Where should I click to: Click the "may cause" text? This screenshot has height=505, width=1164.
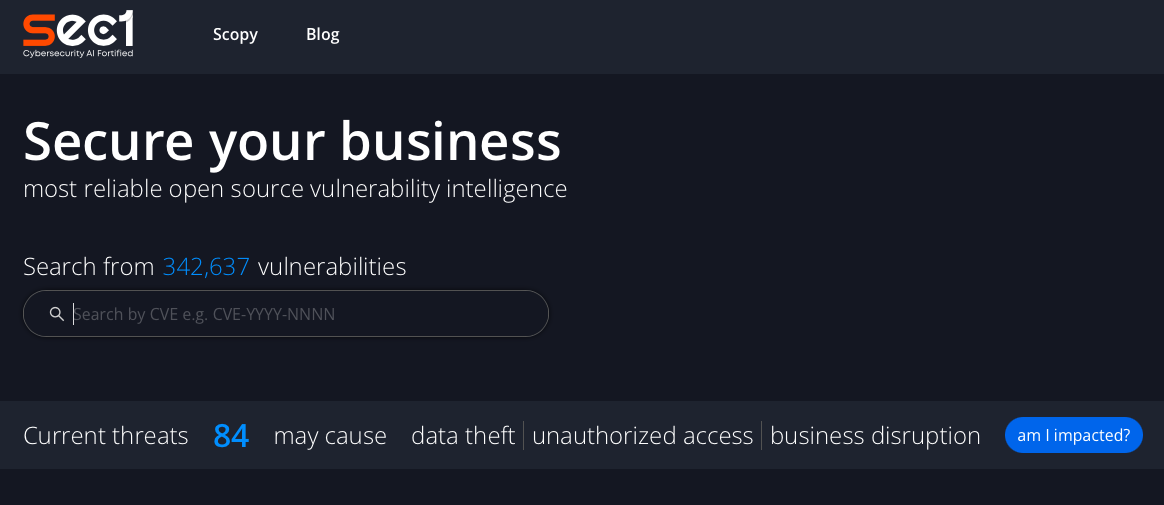point(330,436)
